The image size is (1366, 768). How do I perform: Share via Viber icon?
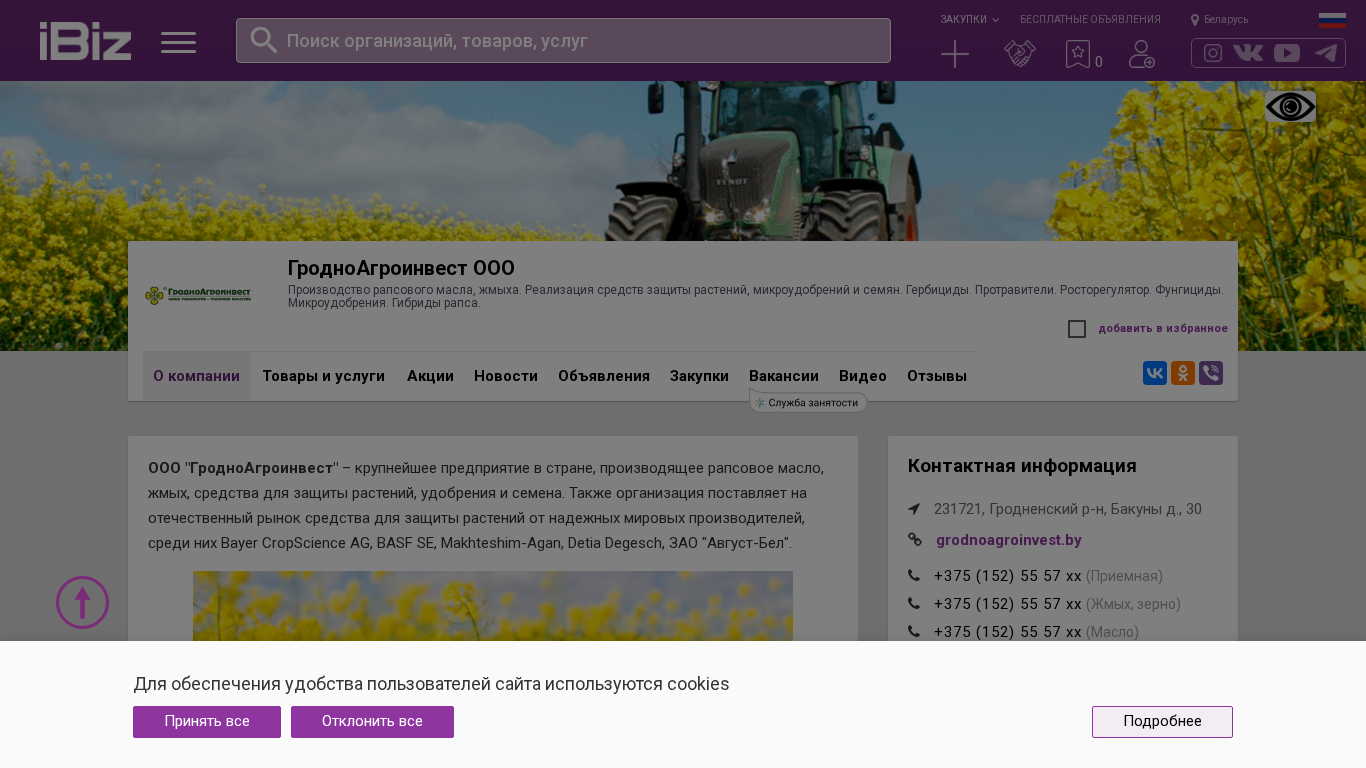pos(1211,373)
